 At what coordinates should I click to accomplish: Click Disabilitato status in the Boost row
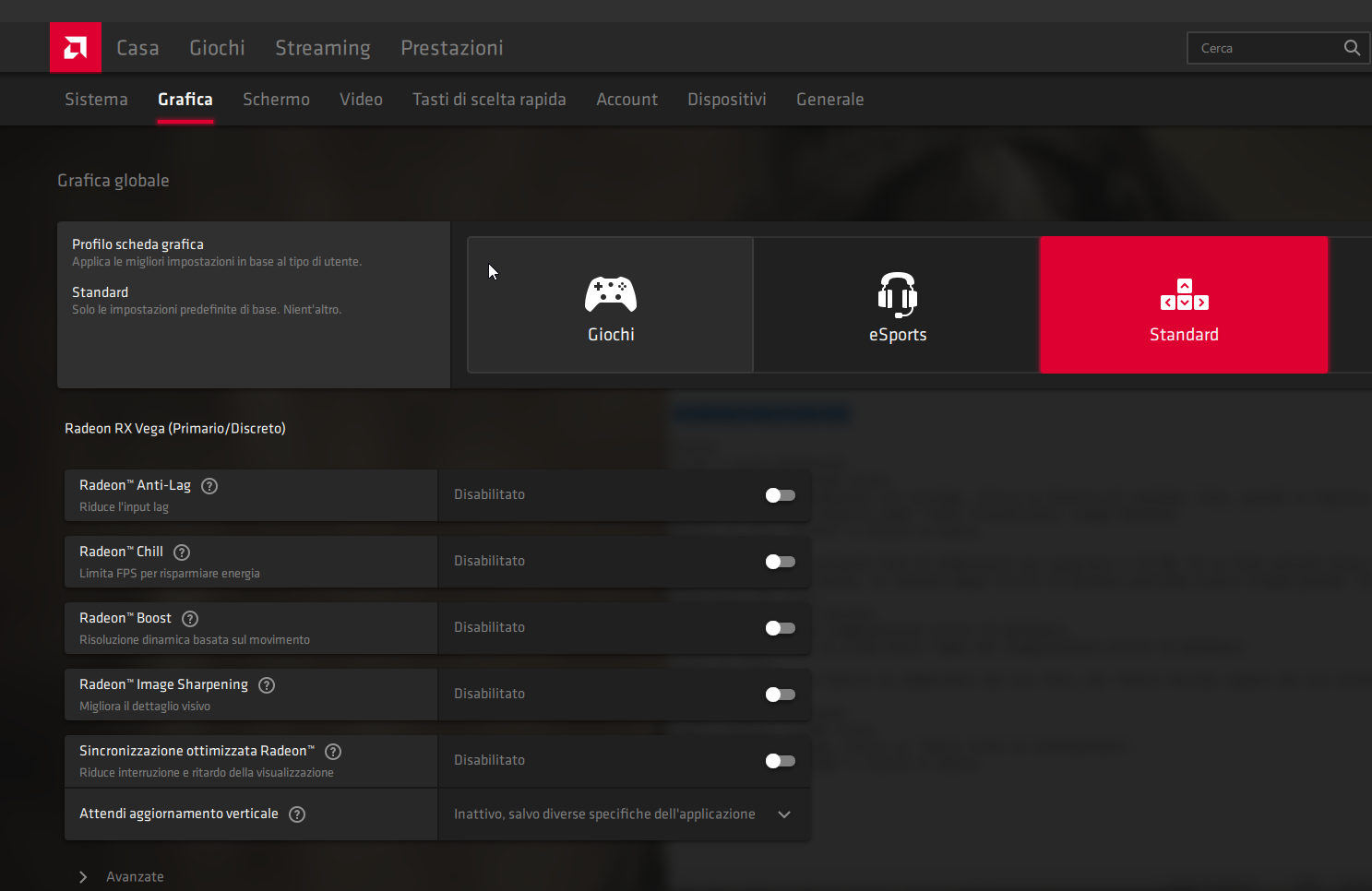(x=490, y=627)
